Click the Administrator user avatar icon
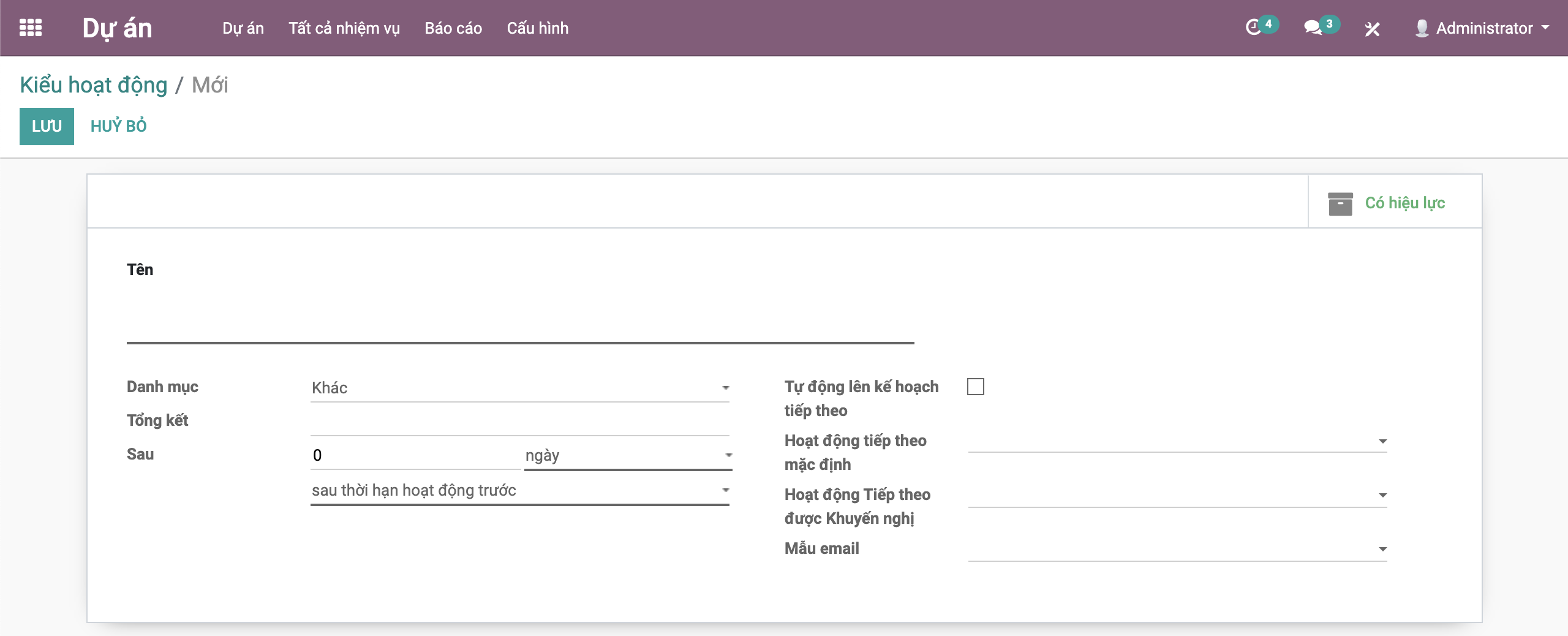Image resolution: width=1568 pixels, height=636 pixels. coord(1422,28)
